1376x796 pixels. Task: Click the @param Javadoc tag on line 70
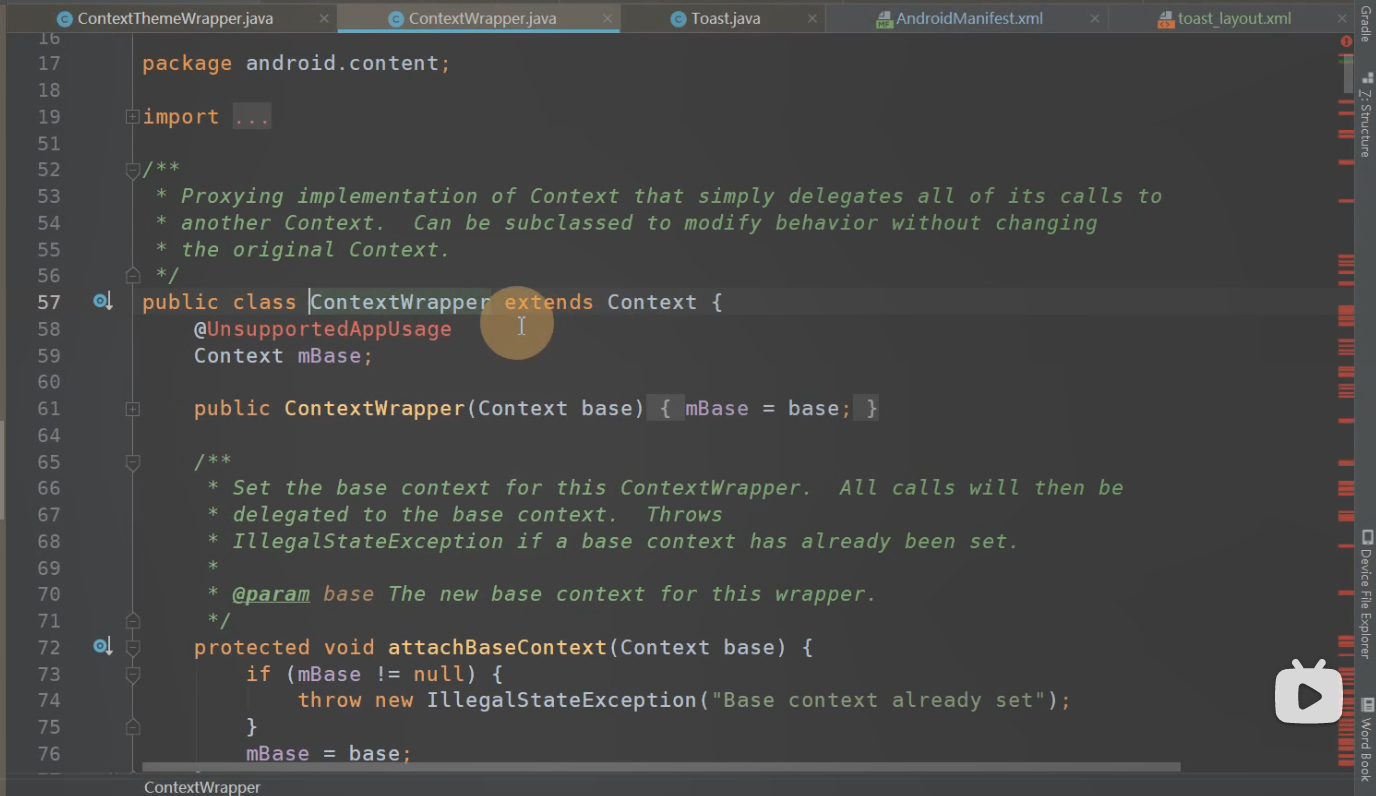pos(271,594)
